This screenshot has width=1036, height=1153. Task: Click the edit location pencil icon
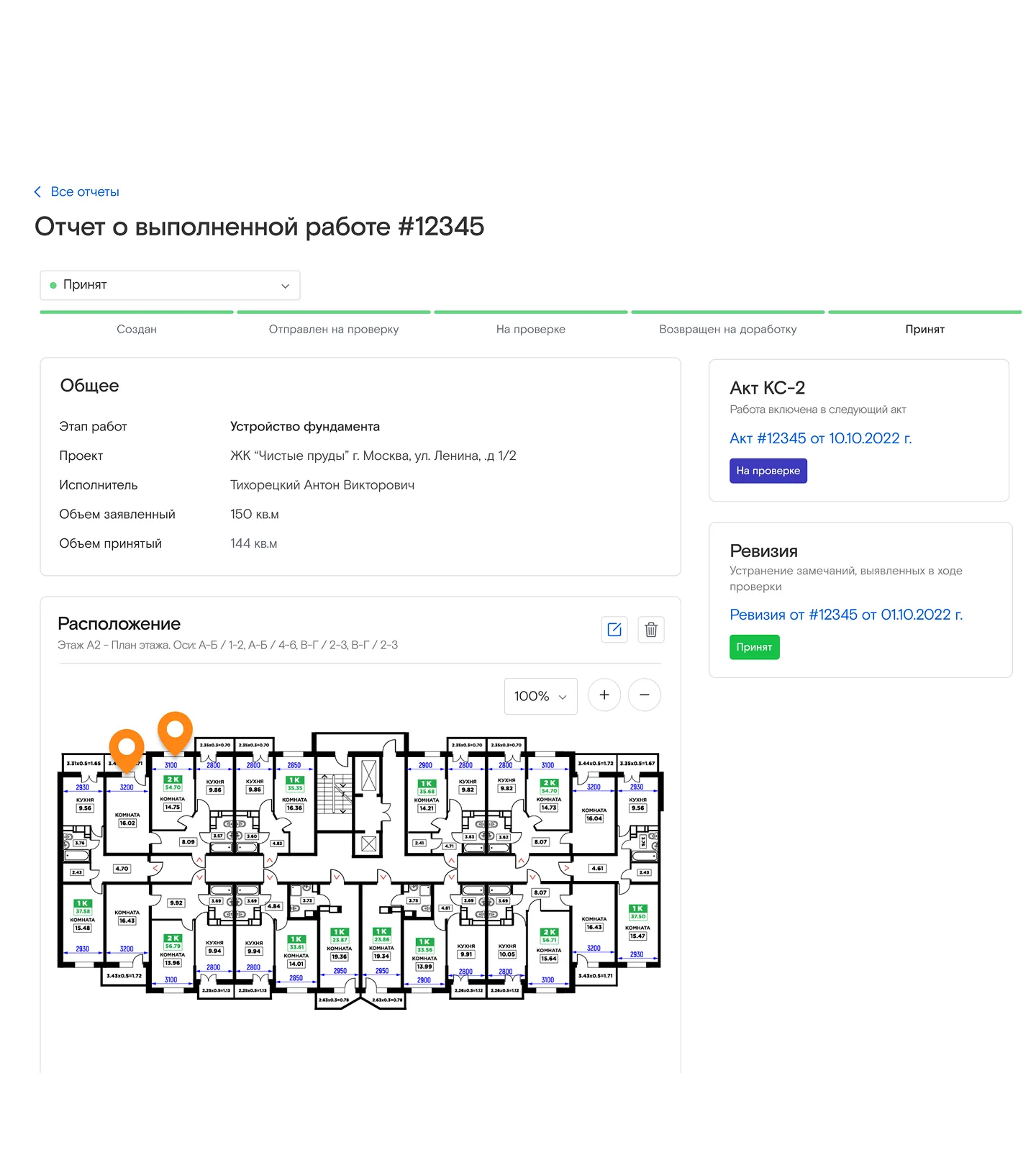[x=614, y=630]
